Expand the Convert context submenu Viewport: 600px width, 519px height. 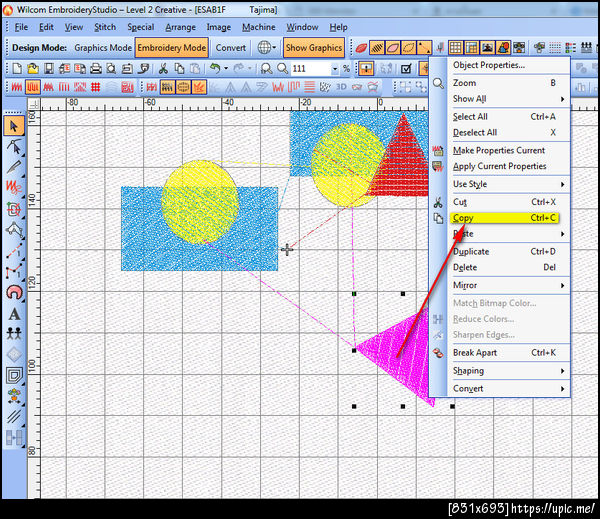point(511,389)
